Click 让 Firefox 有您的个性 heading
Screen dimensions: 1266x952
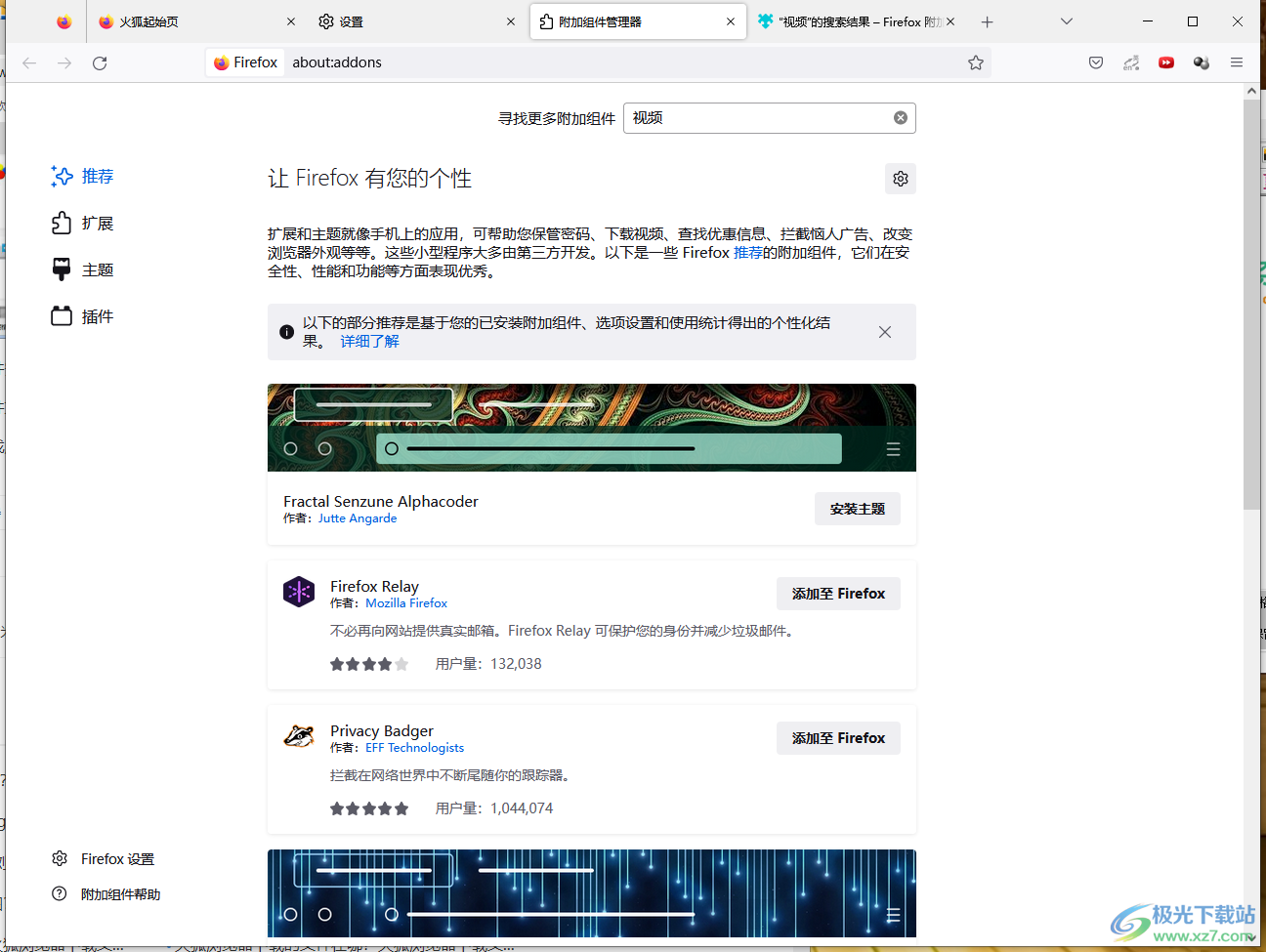tap(370, 178)
